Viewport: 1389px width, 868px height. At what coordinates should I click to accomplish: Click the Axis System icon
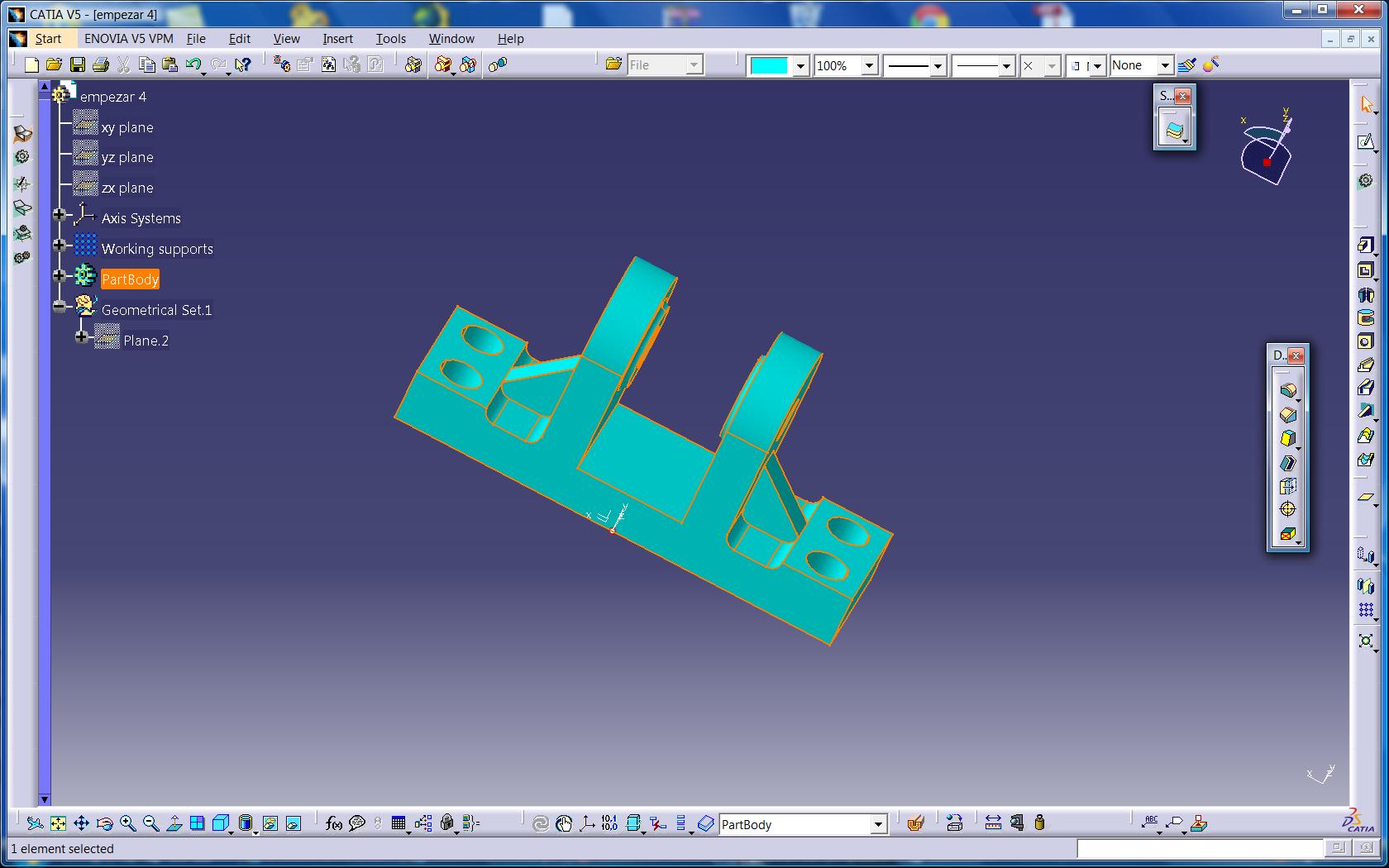[587, 823]
